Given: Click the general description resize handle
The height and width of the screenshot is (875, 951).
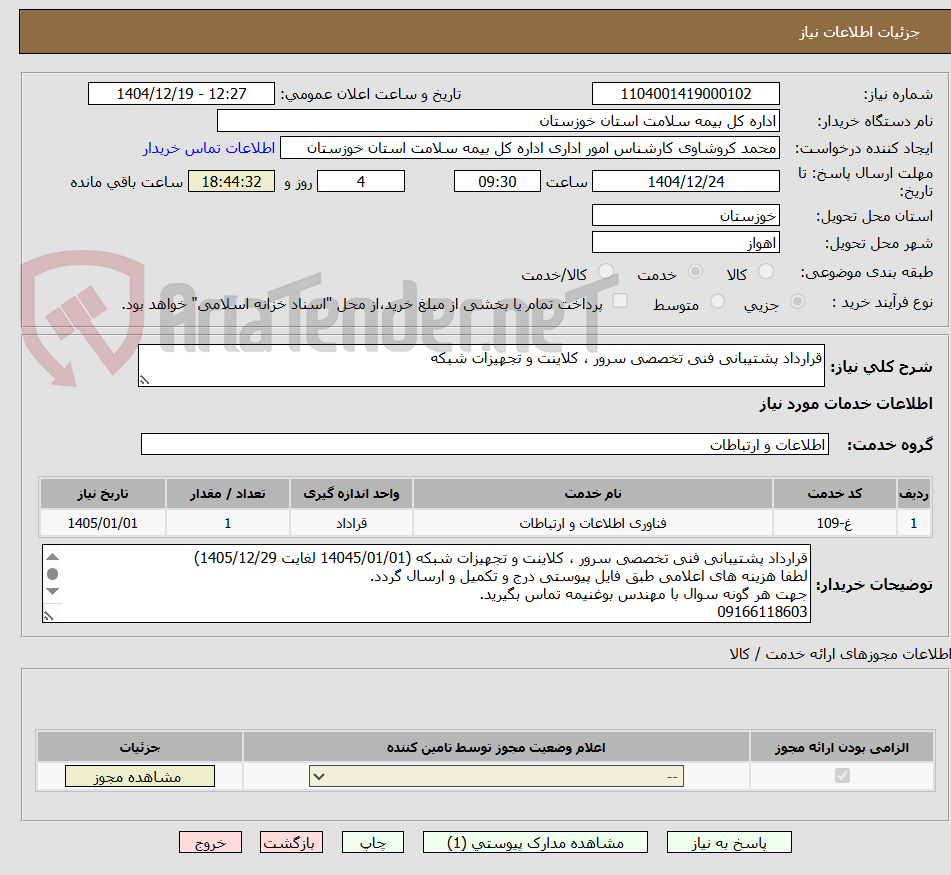Looking at the screenshot, I should [144, 380].
